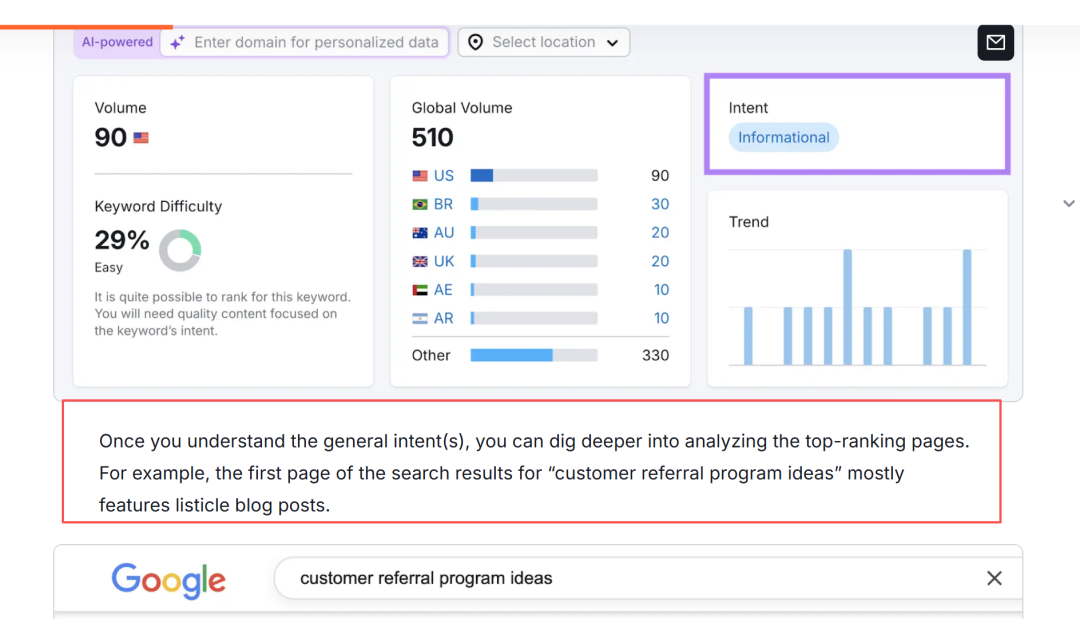Click the arrow in Select location
1080x619 pixels.
pos(612,43)
